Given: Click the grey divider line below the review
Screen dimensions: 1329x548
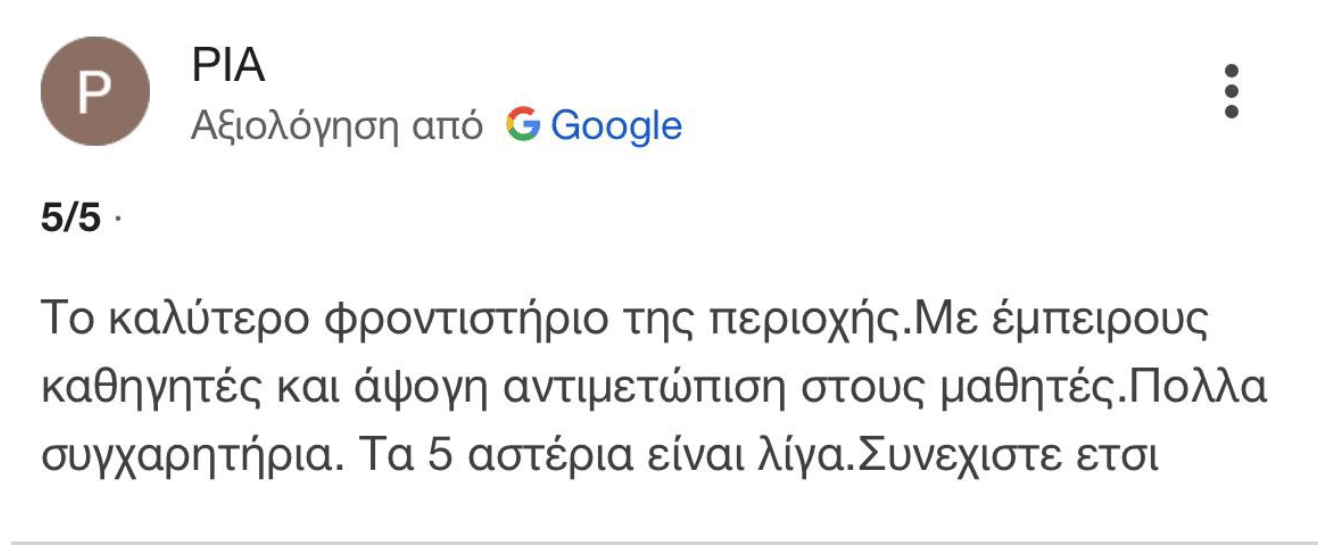Looking at the screenshot, I should tap(664, 543).
